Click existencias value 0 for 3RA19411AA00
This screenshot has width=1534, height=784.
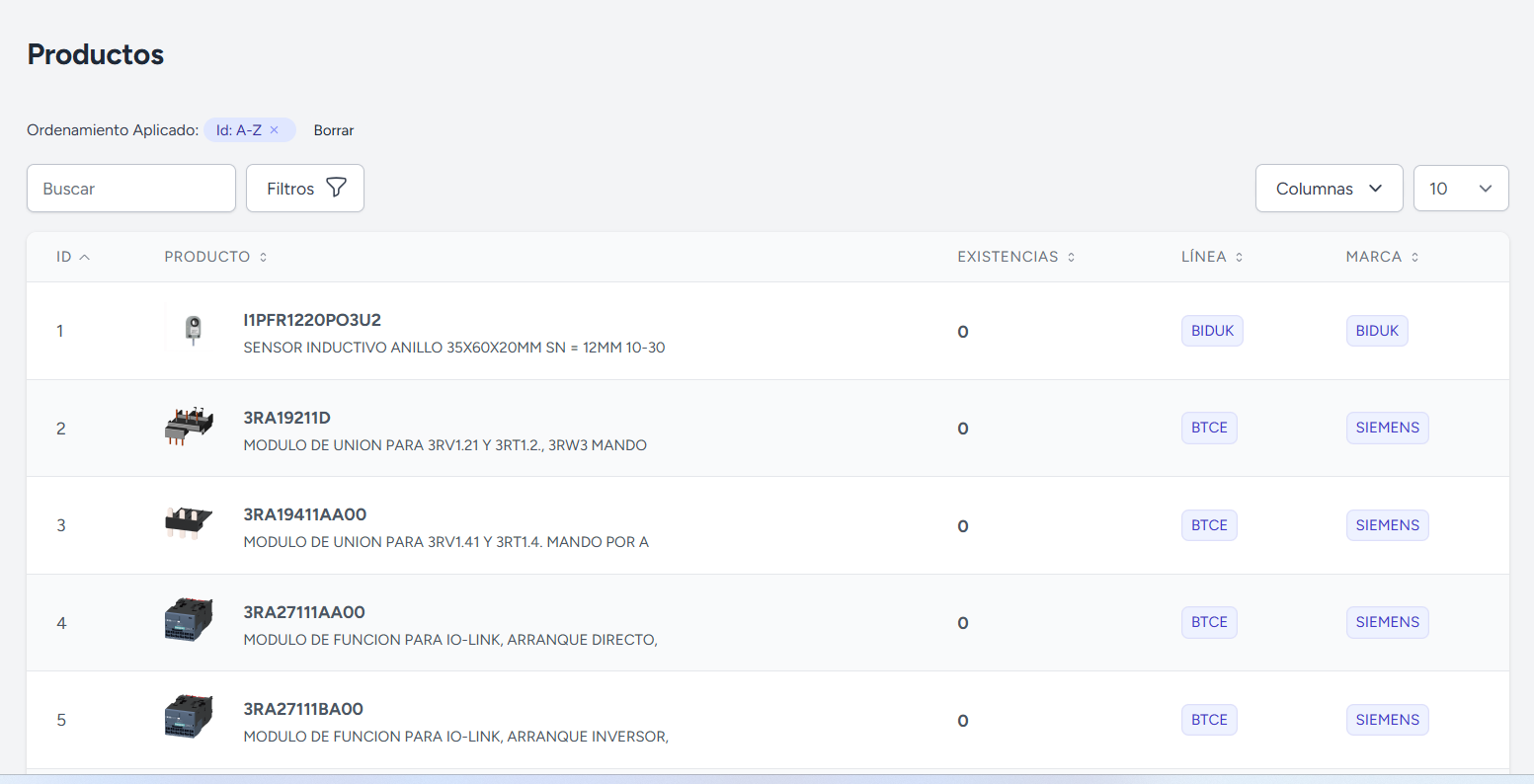pos(963,526)
